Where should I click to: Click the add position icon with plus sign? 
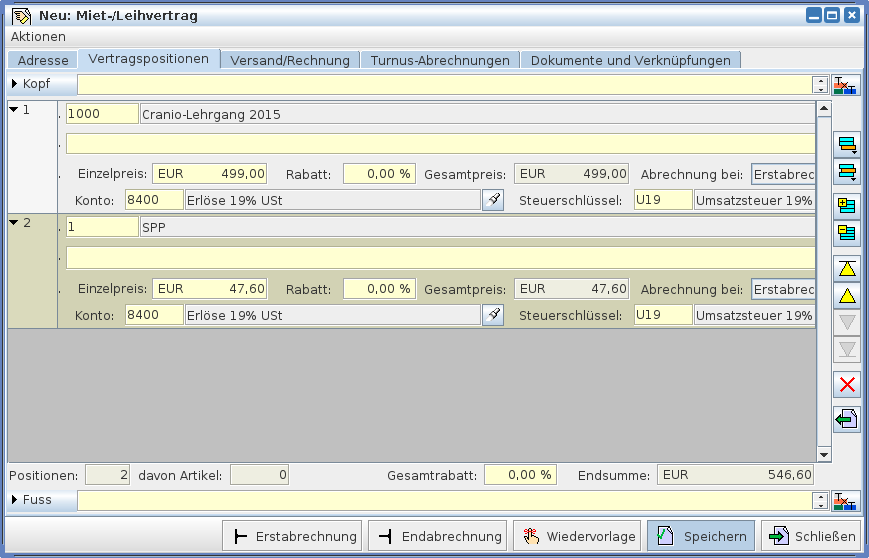tap(847, 206)
